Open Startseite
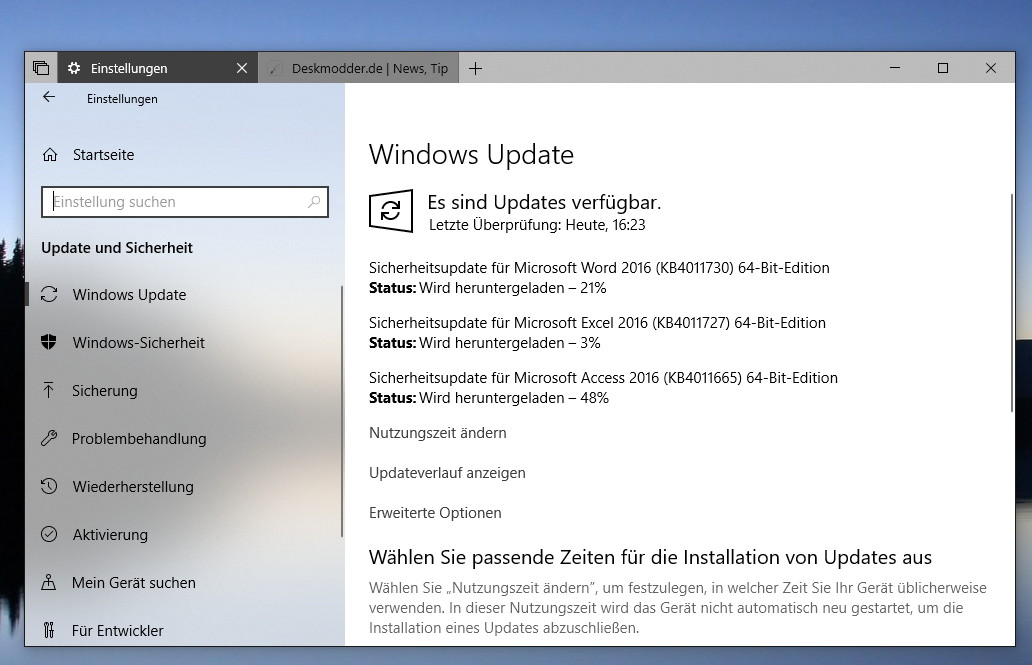Screen dimensions: 1032x665 (103, 155)
